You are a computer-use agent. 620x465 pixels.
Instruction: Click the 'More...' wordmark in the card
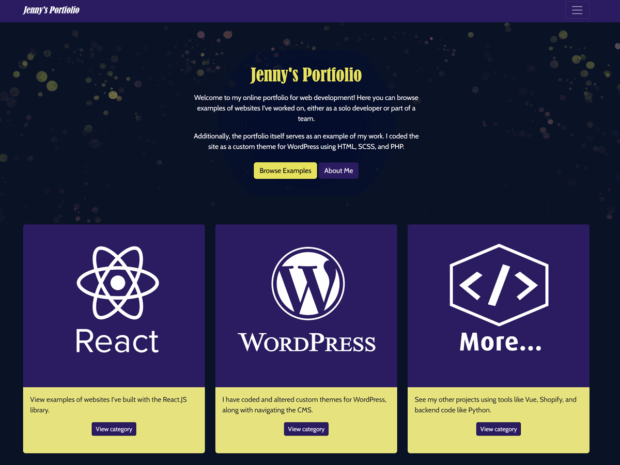[x=500, y=342]
